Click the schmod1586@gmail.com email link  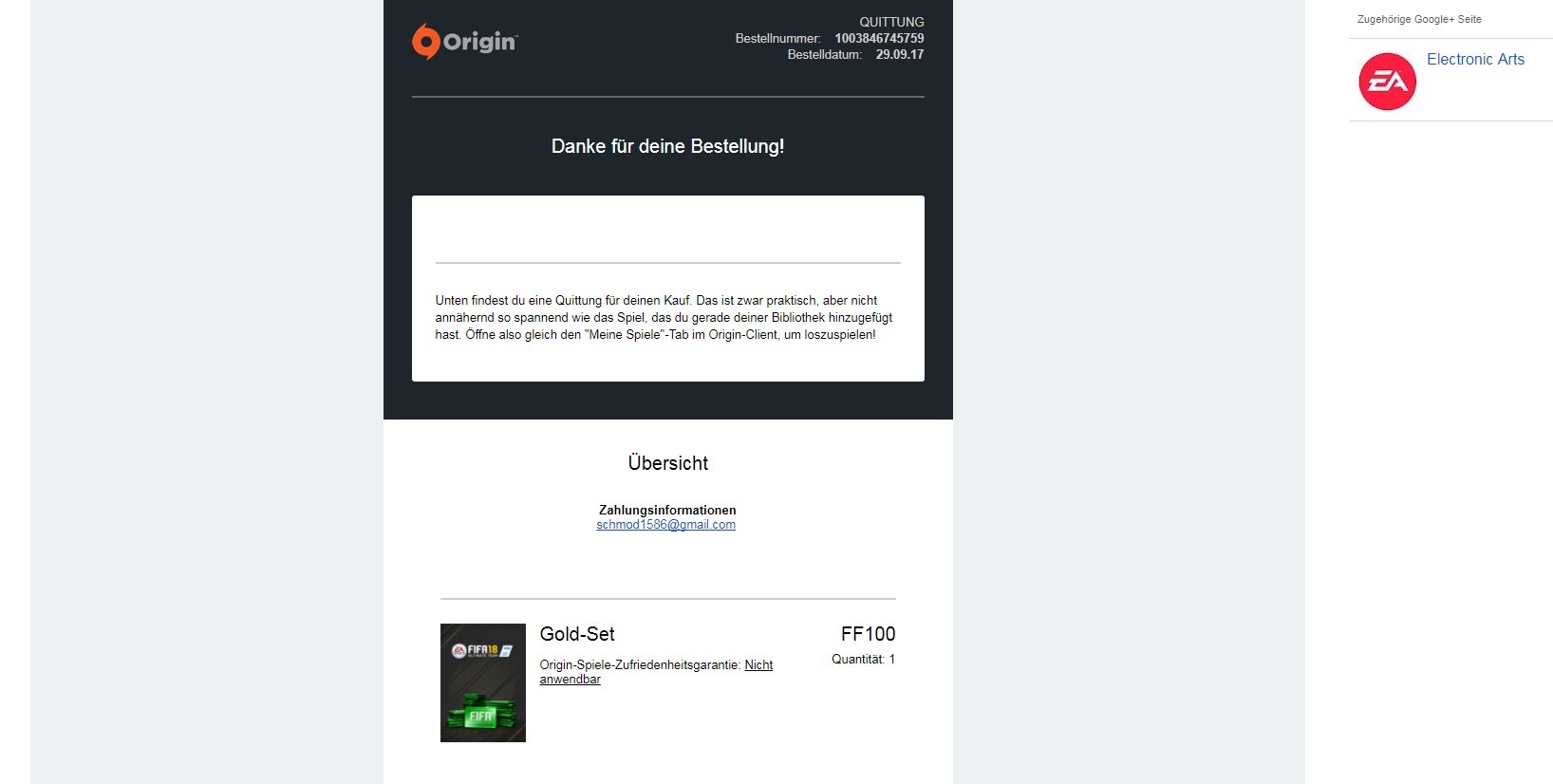(665, 525)
